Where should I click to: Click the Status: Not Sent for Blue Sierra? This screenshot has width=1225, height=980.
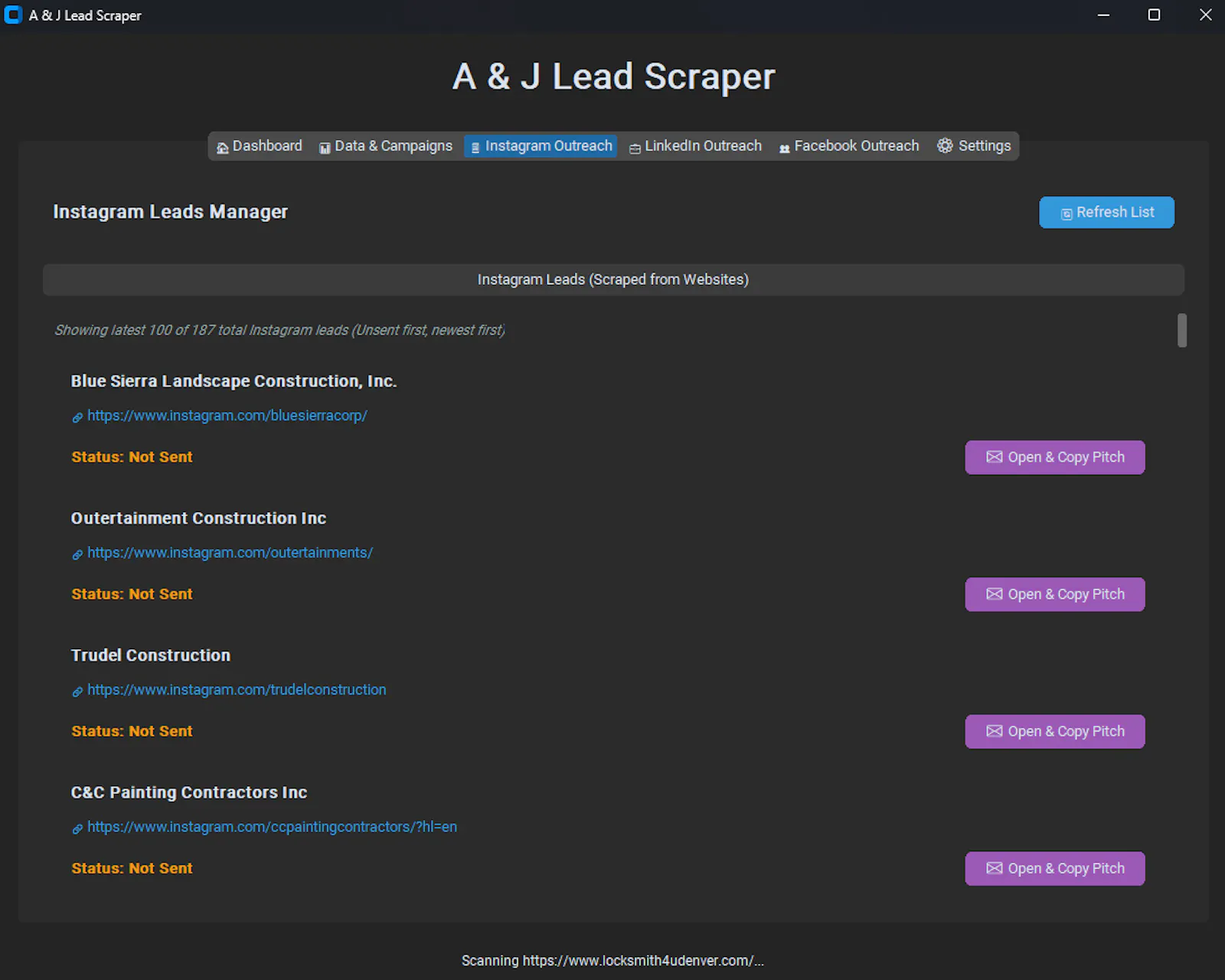[x=132, y=457]
